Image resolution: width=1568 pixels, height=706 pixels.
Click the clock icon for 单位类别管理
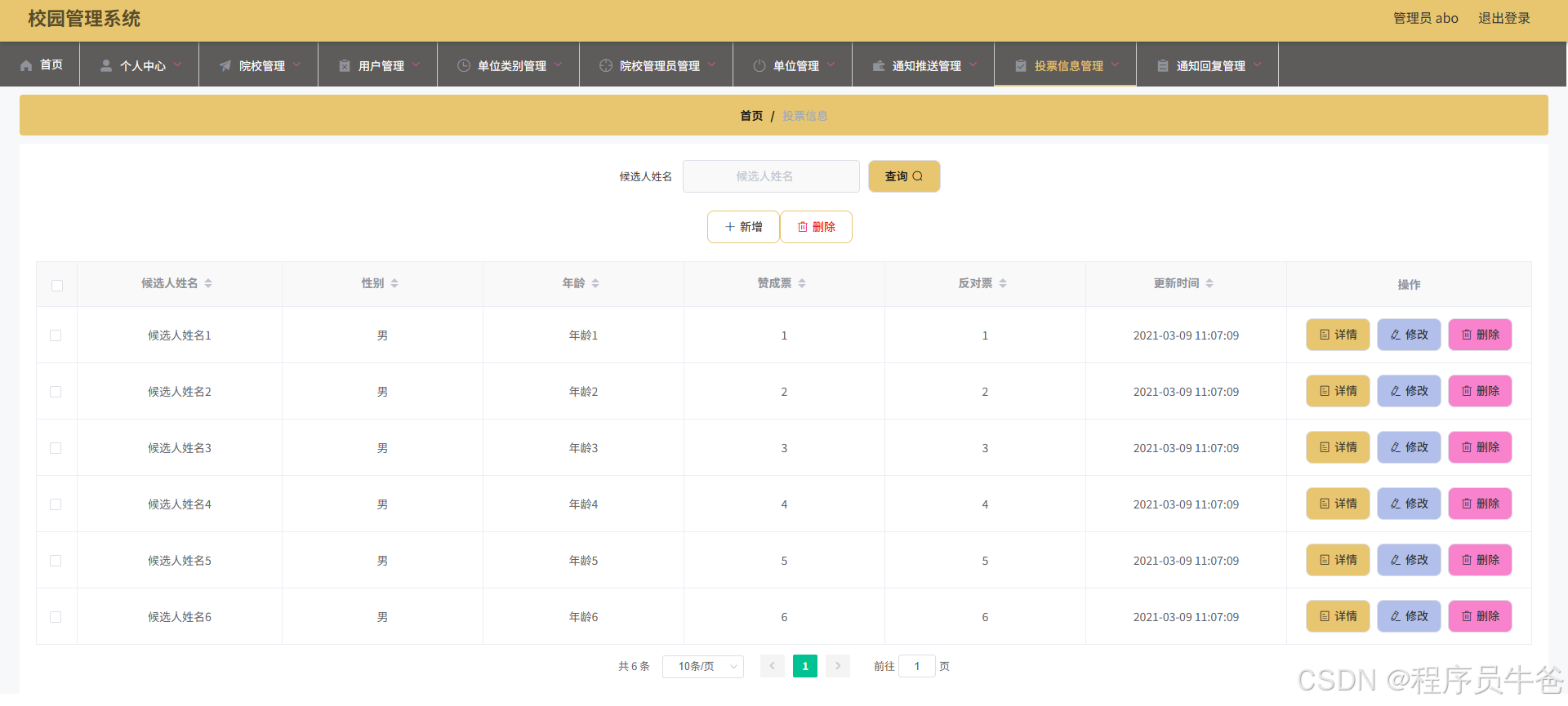tap(464, 65)
